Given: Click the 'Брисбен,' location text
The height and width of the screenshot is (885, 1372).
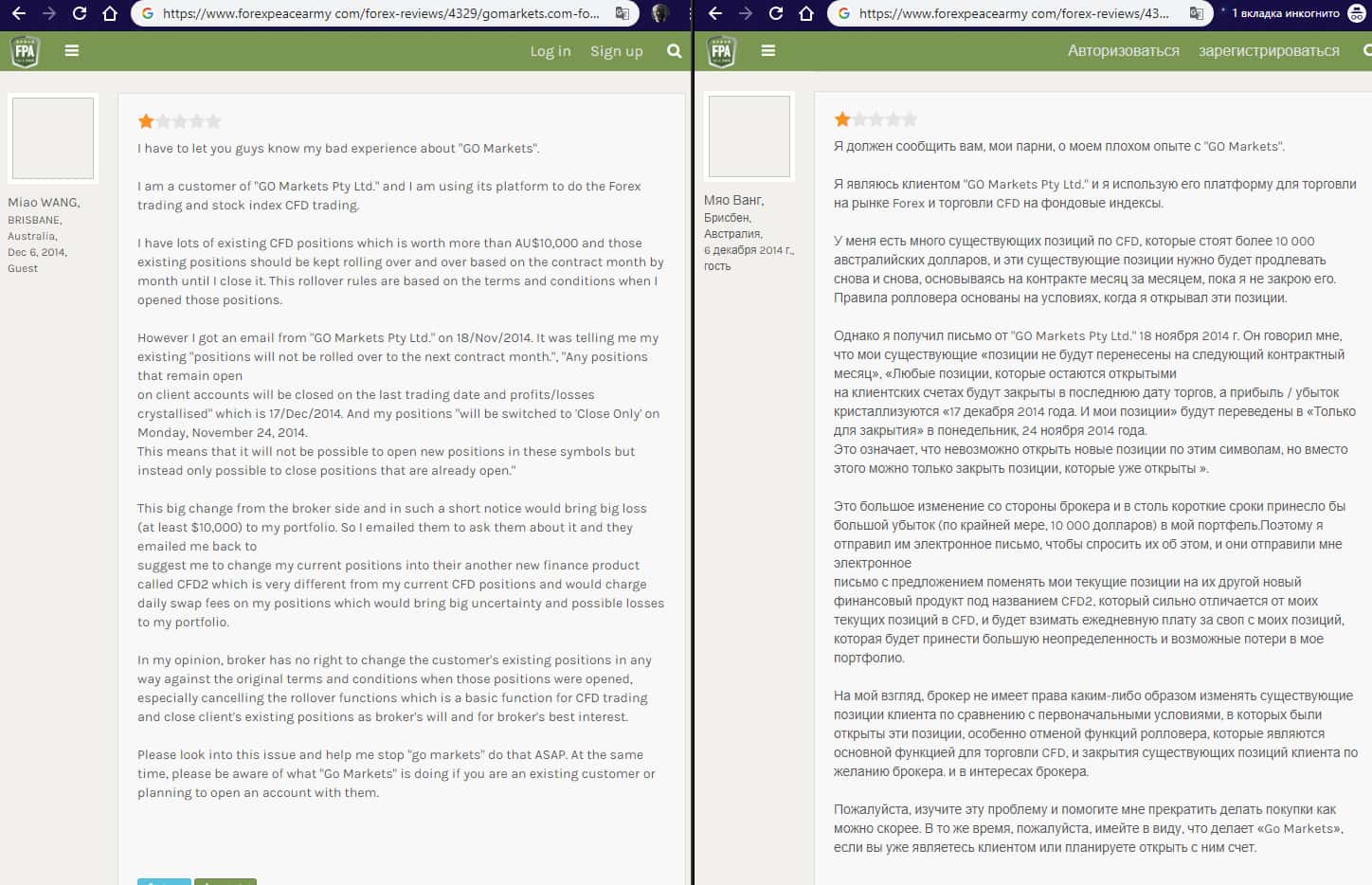Looking at the screenshot, I should point(727,218).
